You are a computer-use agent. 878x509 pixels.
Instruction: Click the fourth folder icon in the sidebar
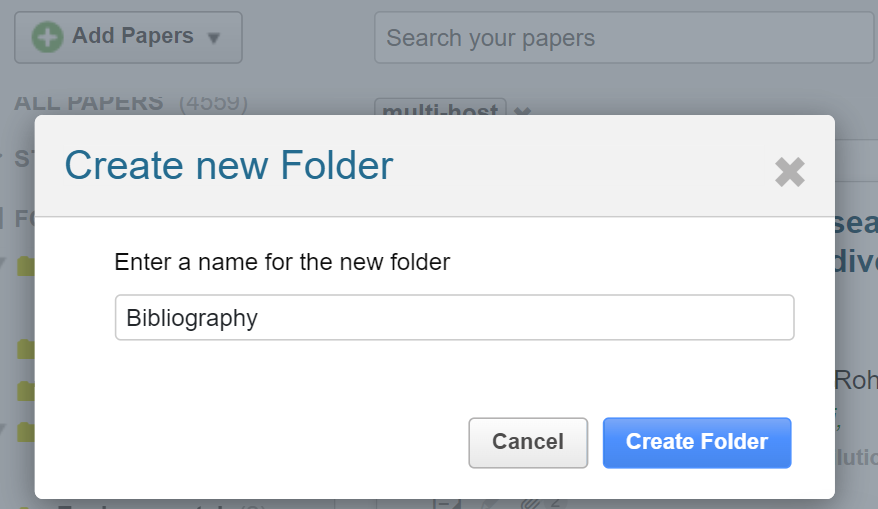pyautogui.click(x=26, y=432)
